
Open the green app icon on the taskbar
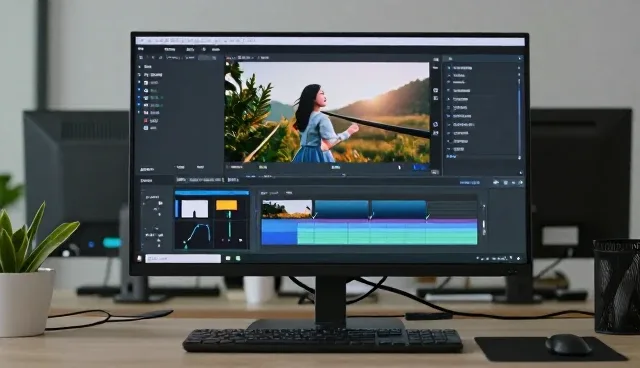coord(238,258)
